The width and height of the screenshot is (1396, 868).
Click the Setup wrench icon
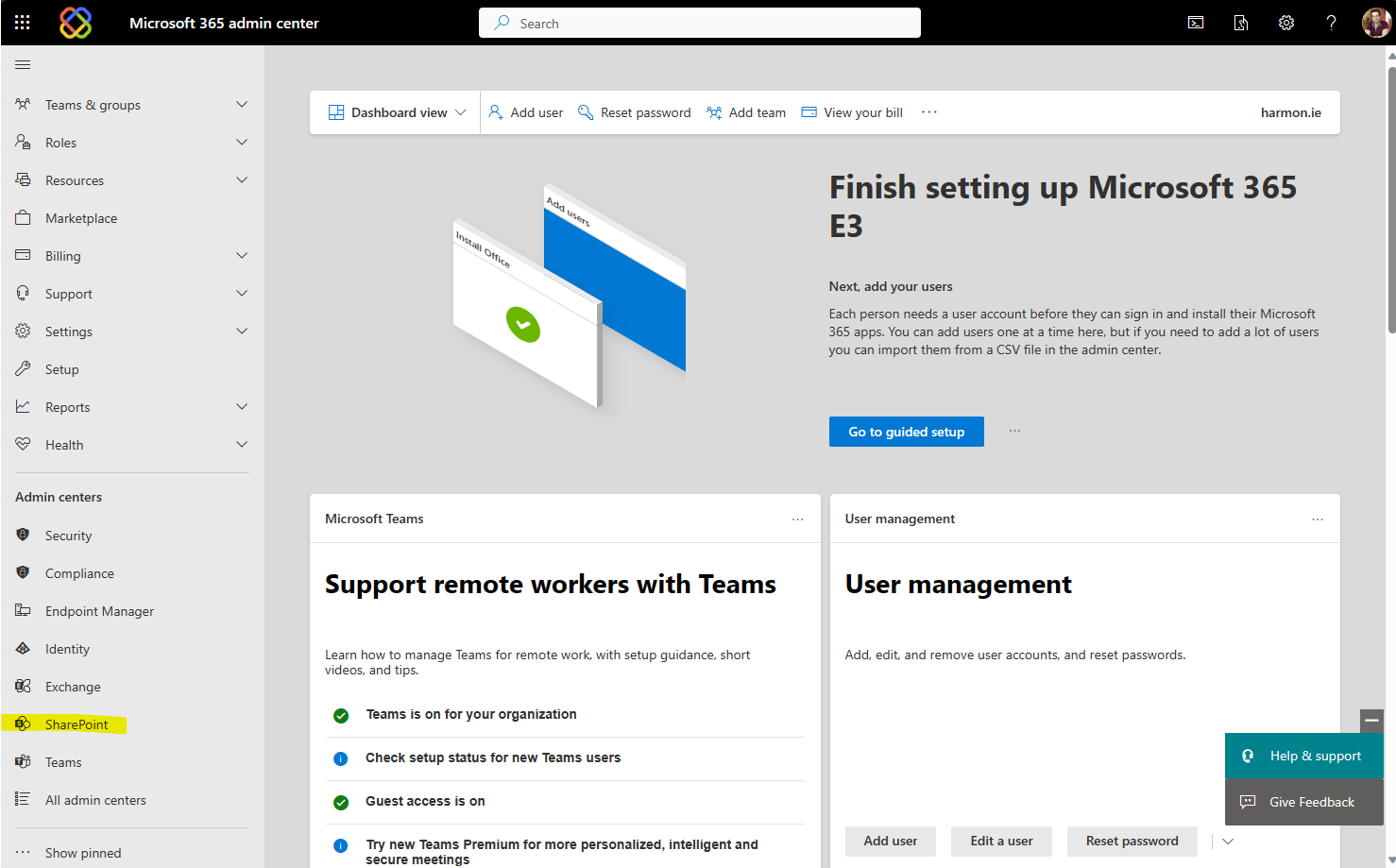(x=23, y=368)
